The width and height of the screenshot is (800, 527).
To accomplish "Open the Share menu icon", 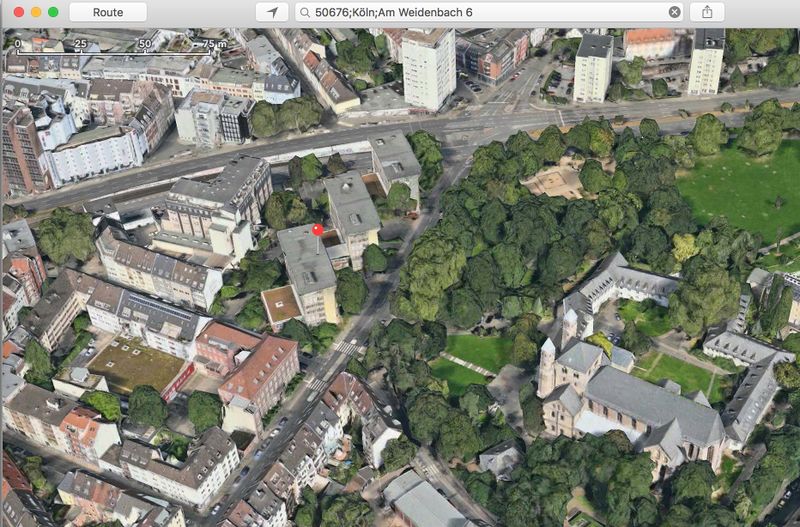I will [x=707, y=12].
